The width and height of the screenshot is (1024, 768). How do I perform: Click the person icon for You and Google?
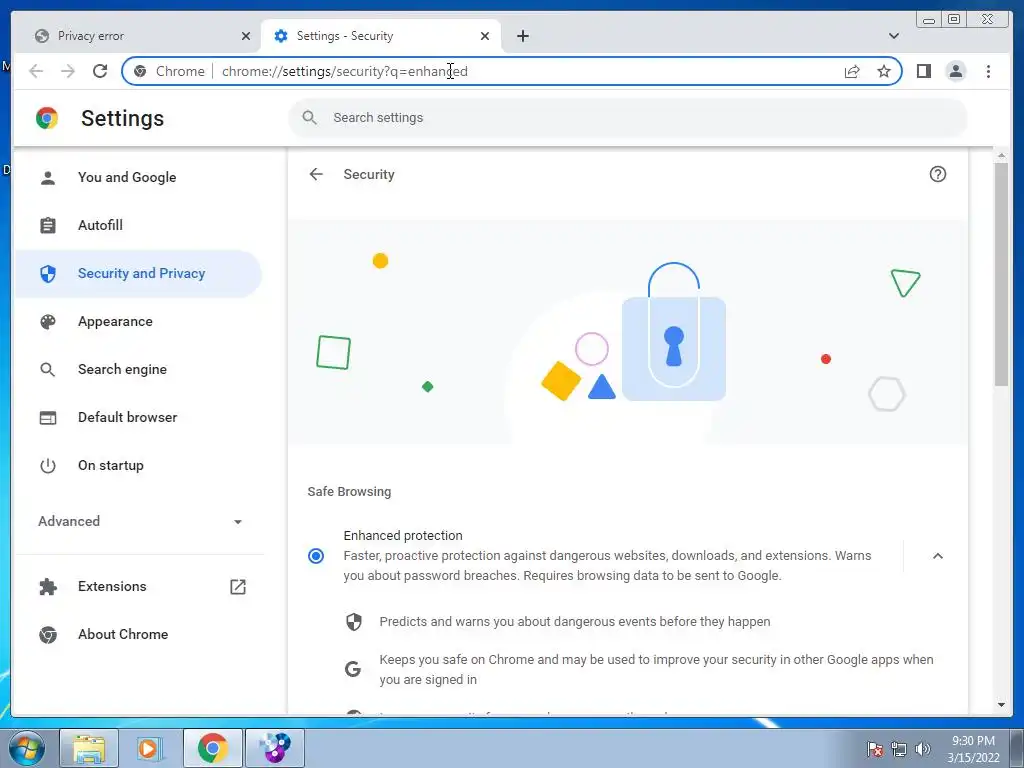48,178
